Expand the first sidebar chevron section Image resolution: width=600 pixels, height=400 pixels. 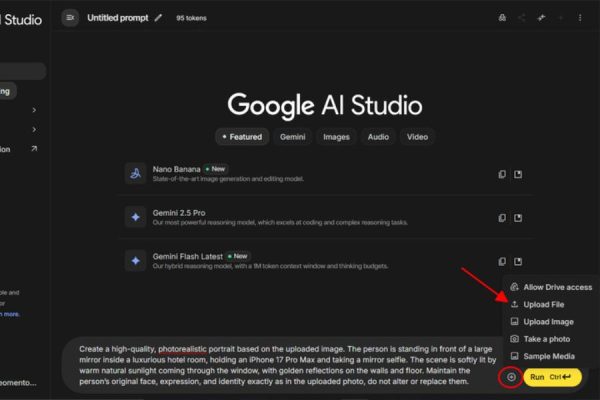tap(34, 110)
